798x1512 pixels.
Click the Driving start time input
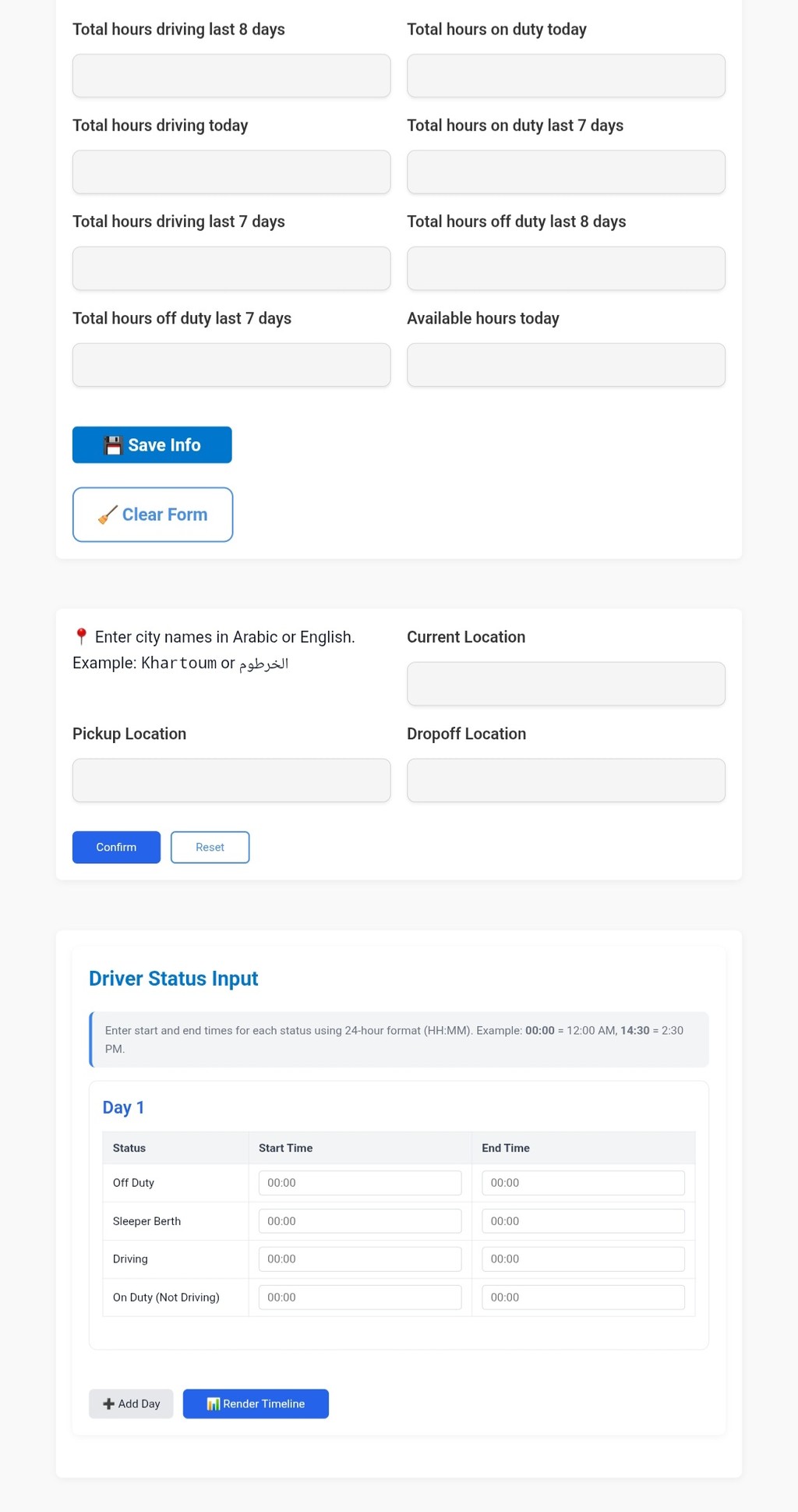click(x=359, y=1259)
